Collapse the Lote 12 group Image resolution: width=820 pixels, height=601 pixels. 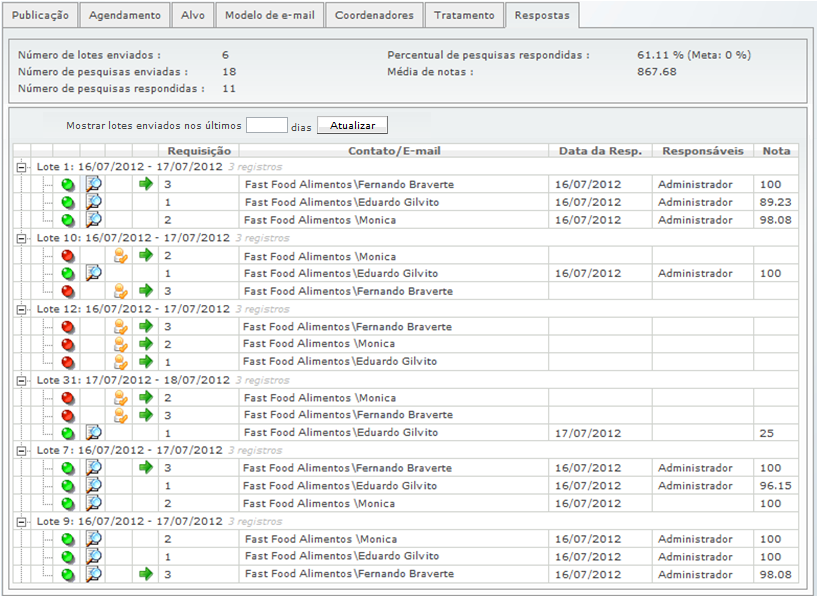[21, 309]
